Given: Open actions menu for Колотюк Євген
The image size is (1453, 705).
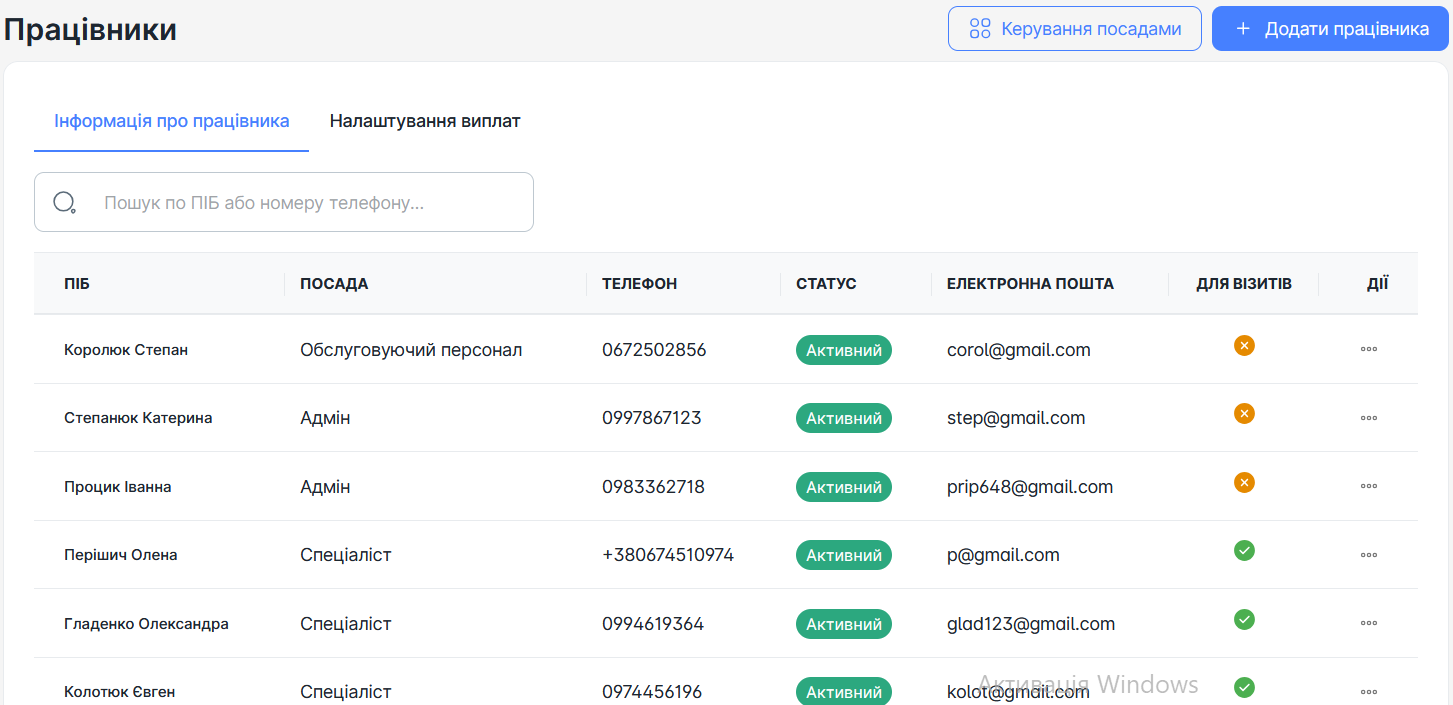Looking at the screenshot, I should tap(1369, 691).
